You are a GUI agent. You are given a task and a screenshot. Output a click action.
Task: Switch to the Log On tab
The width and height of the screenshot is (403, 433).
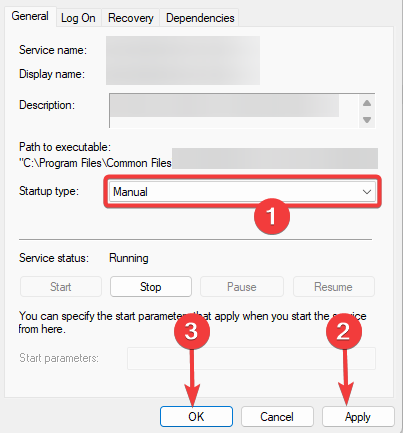tap(78, 18)
